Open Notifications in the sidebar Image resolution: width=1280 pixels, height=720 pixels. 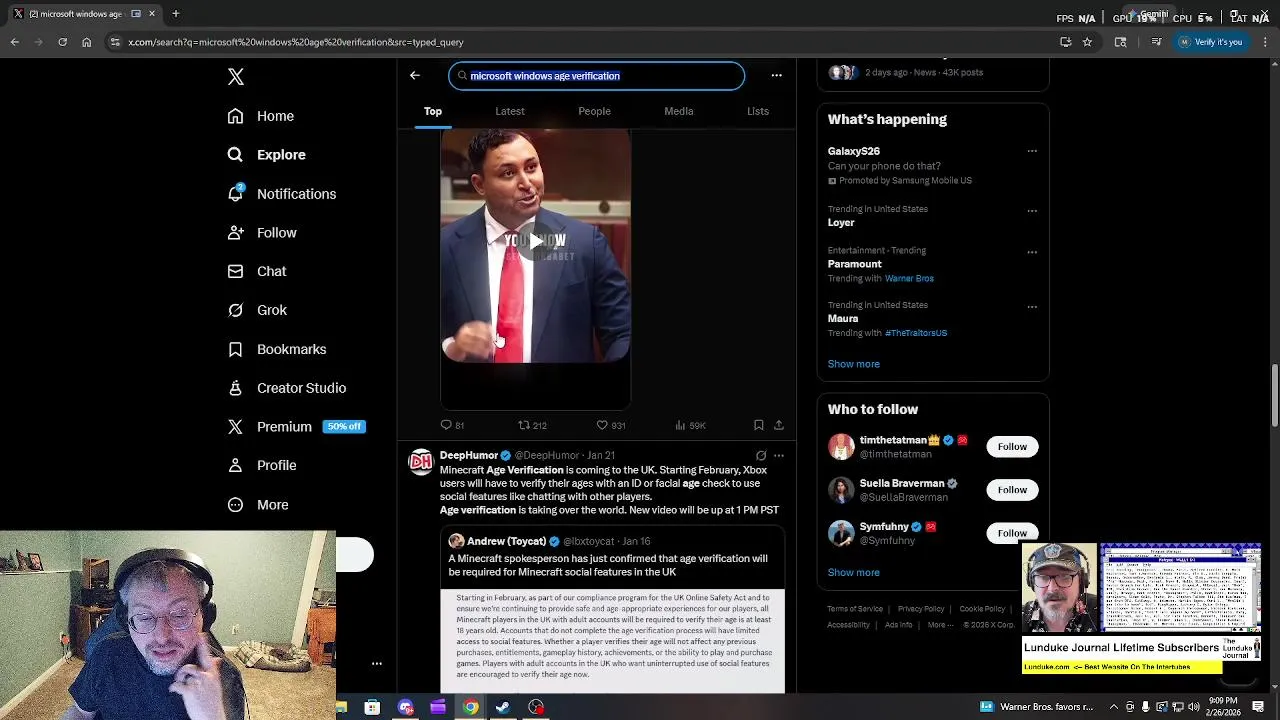pos(282,194)
